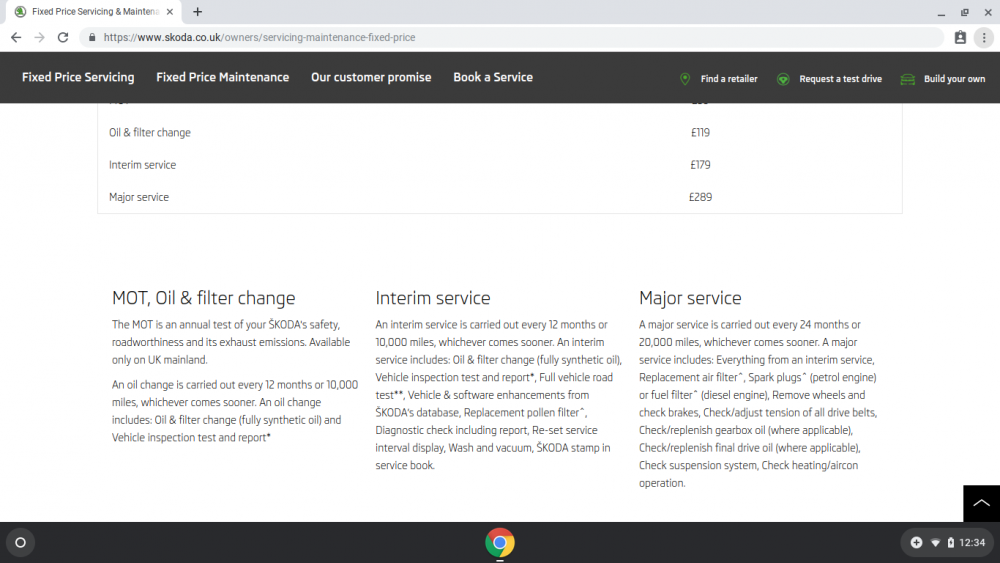Screen dimensions: 1000x563
Task: Click the Interim service table row
Action: click(499, 165)
